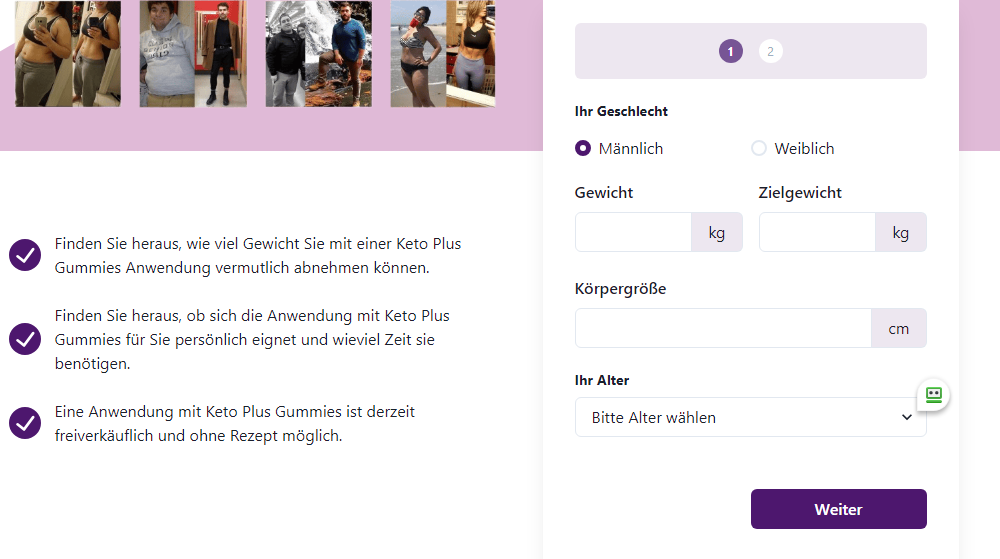The height and width of the screenshot is (559, 1000).
Task: Focus the Gewicht input field
Action: pos(633,232)
